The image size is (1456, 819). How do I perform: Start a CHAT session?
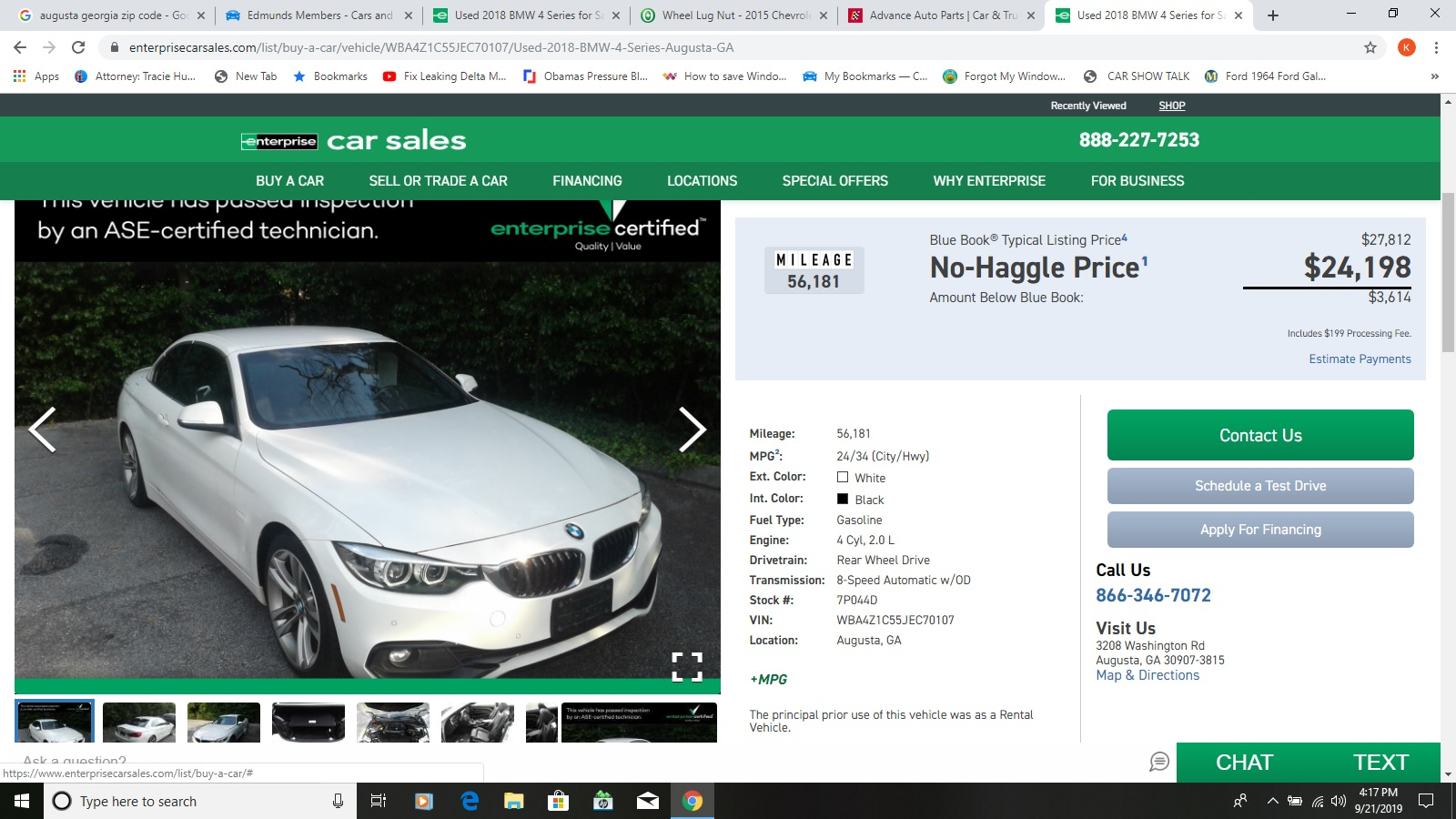1244,763
